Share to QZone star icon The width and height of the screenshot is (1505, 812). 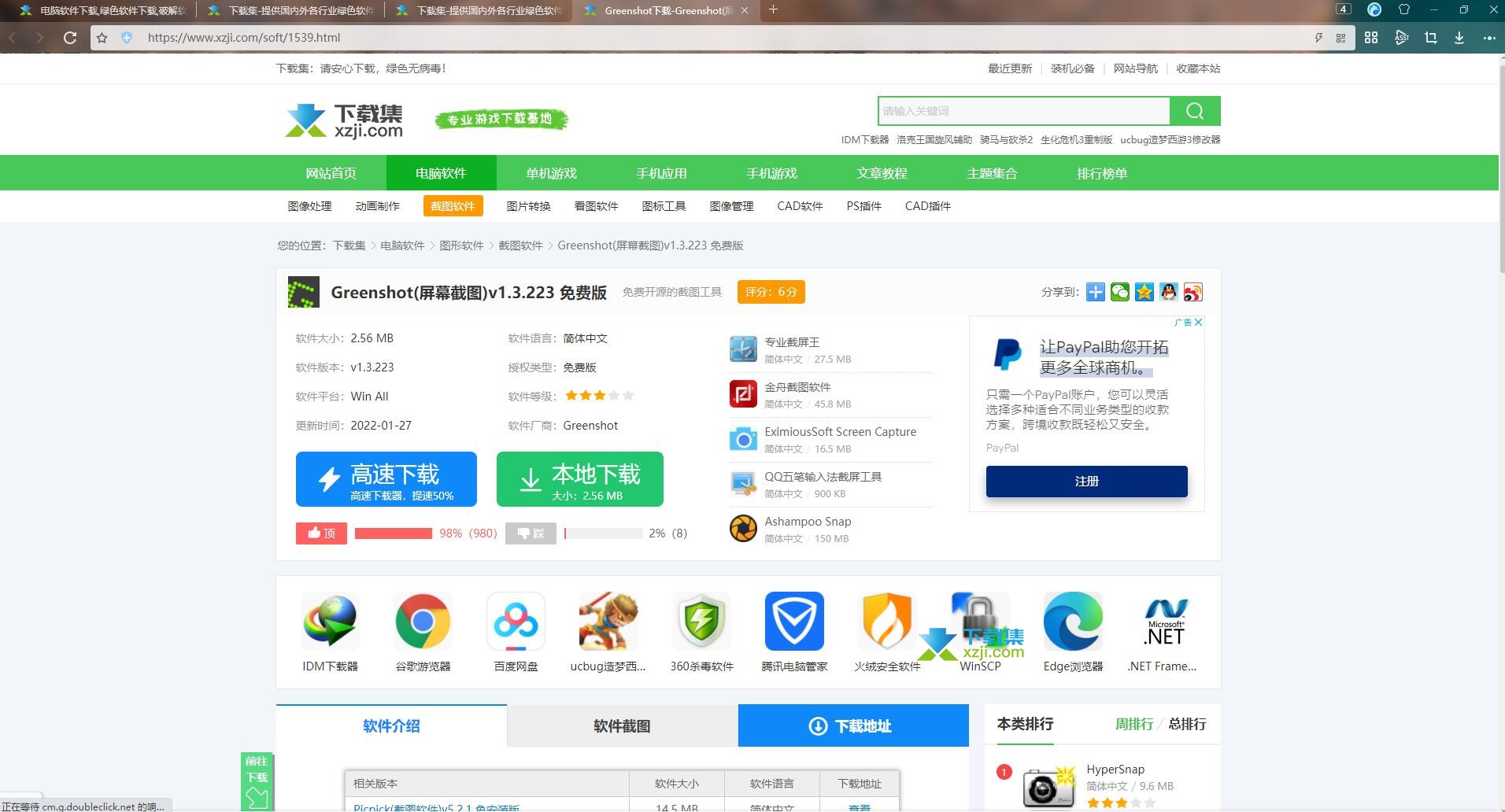(x=1144, y=292)
